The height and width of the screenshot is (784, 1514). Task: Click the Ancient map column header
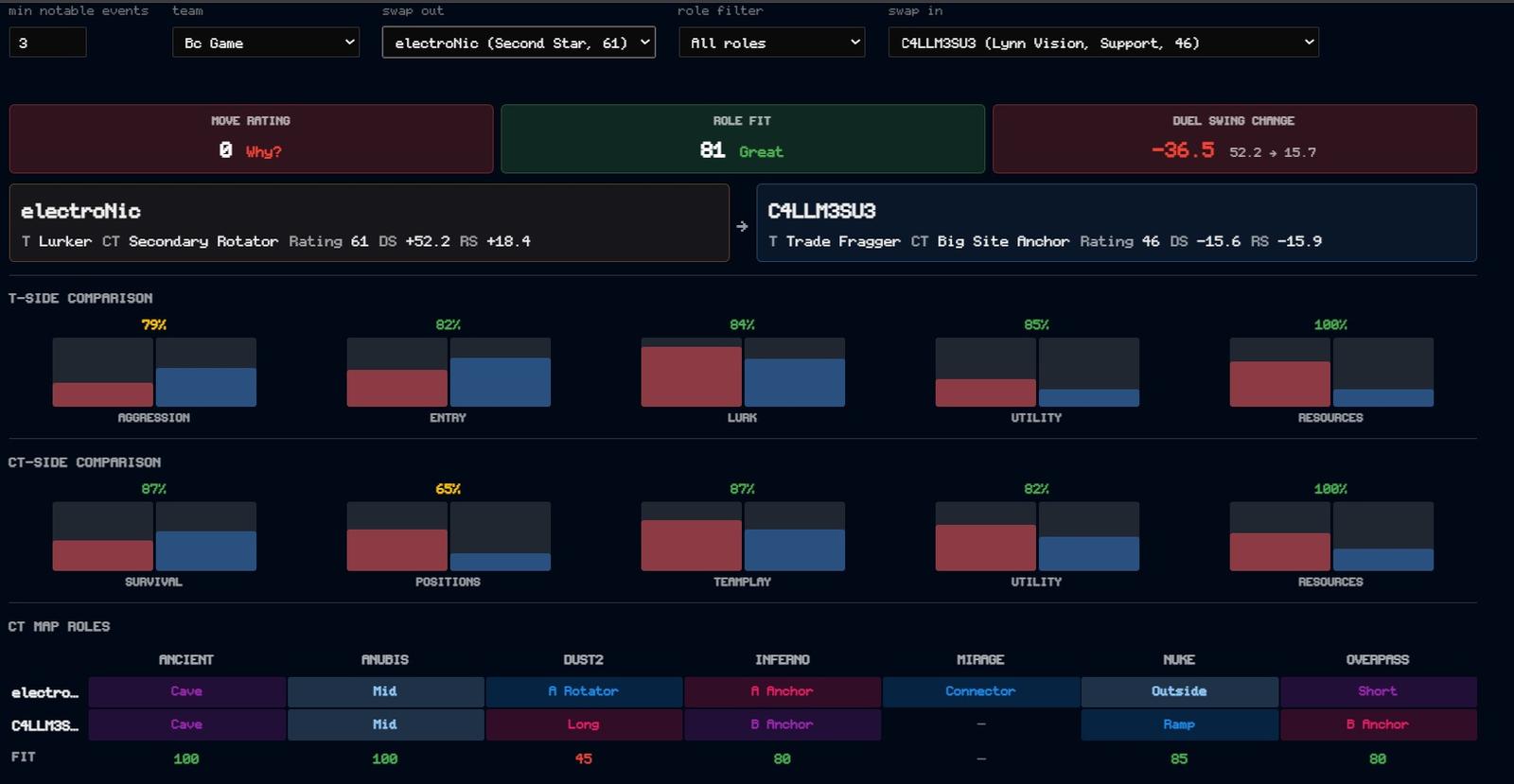pyautogui.click(x=186, y=659)
